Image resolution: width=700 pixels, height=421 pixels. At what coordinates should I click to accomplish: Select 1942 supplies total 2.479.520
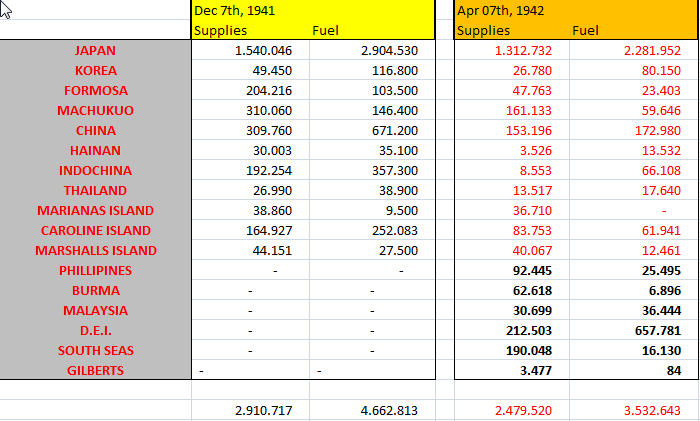512,410
